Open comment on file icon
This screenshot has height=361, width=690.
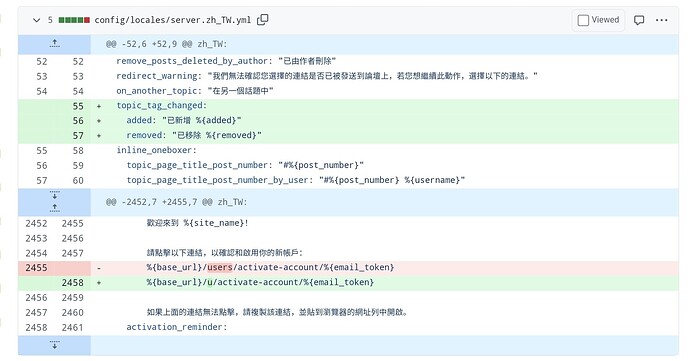(639, 20)
